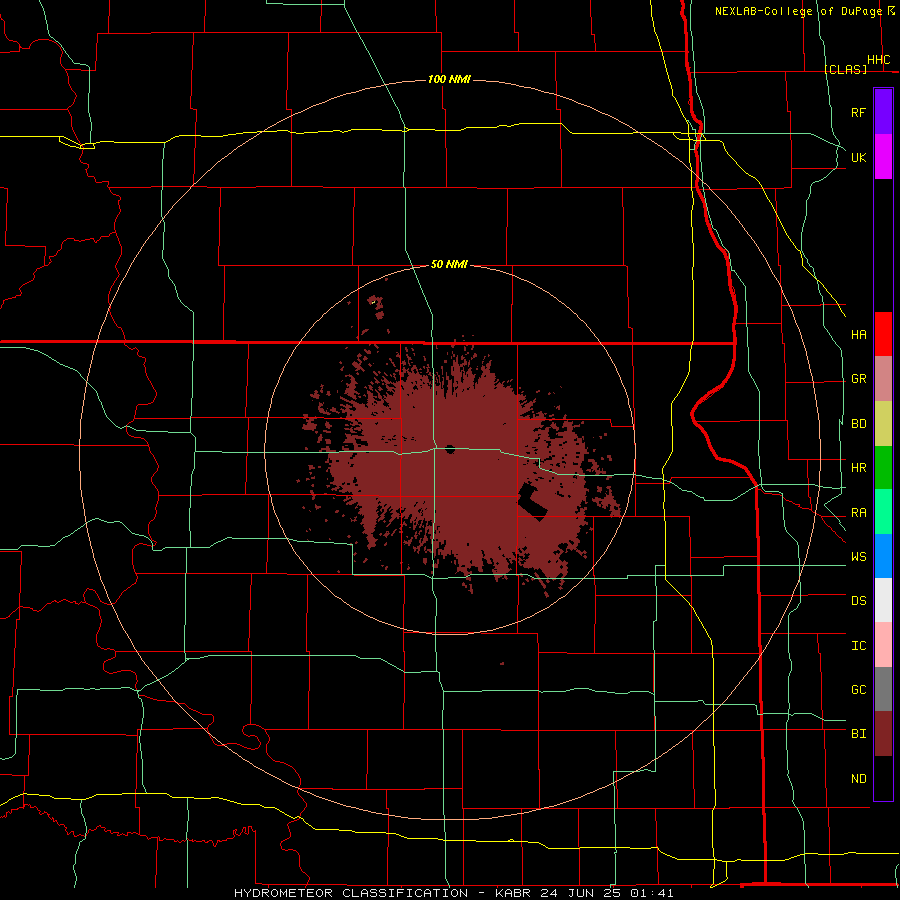This screenshot has height=900, width=900.
Task: Click the RF legend label
Action: click(858, 112)
